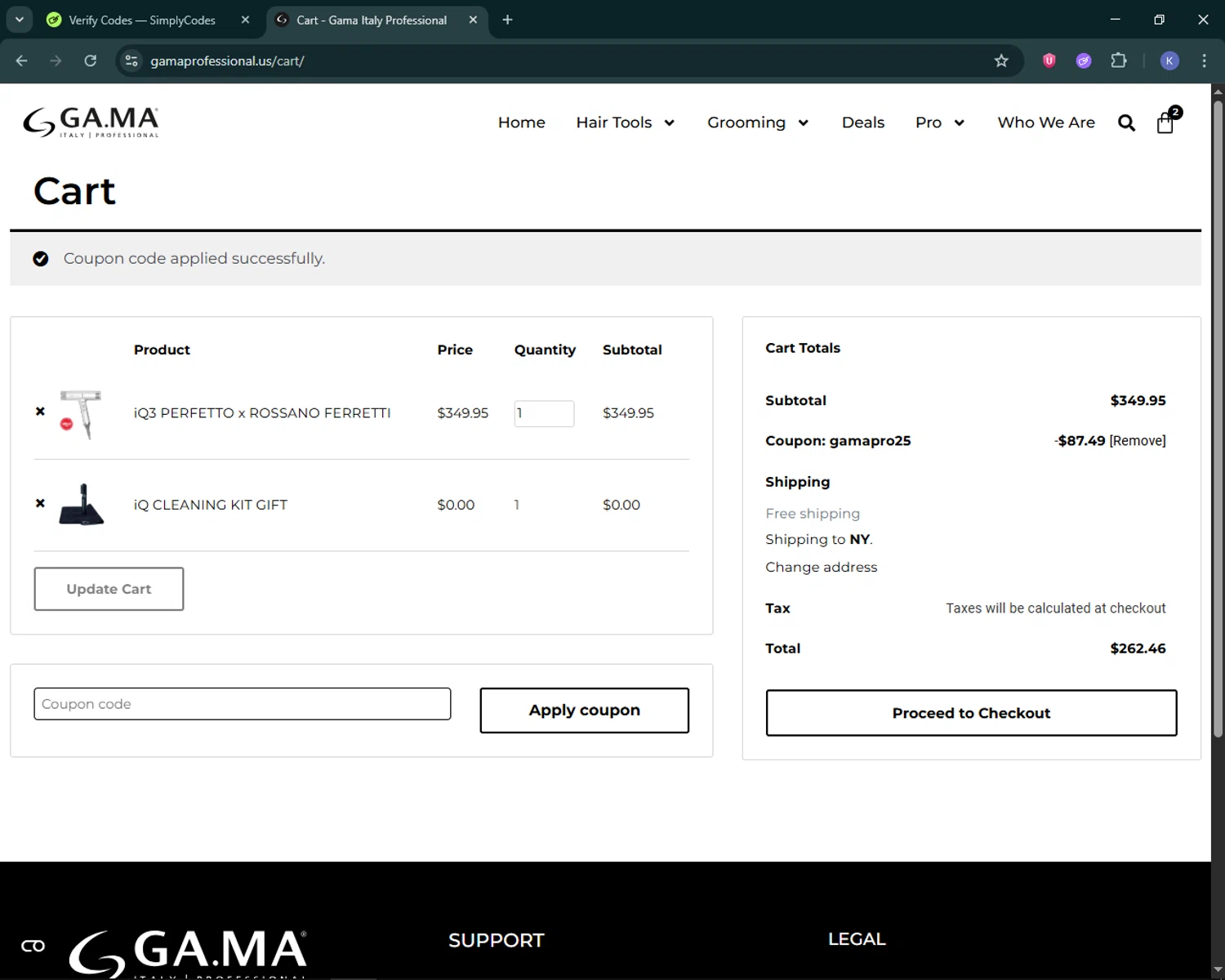Click the iQ3 PERFETTO quantity field
Image resolution: width=1225 pixels, height=980 pixels.
click(544, 413)
